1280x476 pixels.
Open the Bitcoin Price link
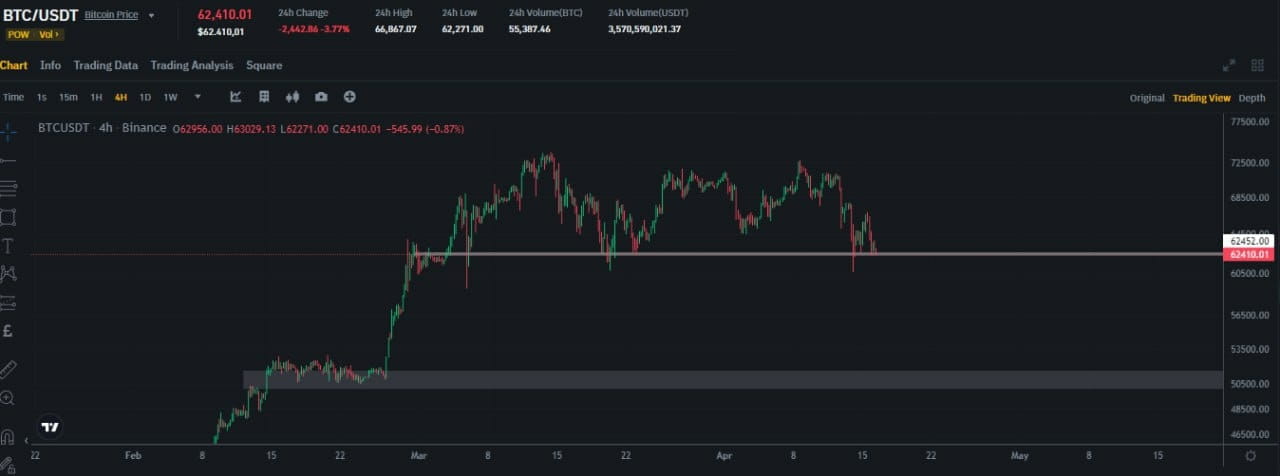pos(111,16)
